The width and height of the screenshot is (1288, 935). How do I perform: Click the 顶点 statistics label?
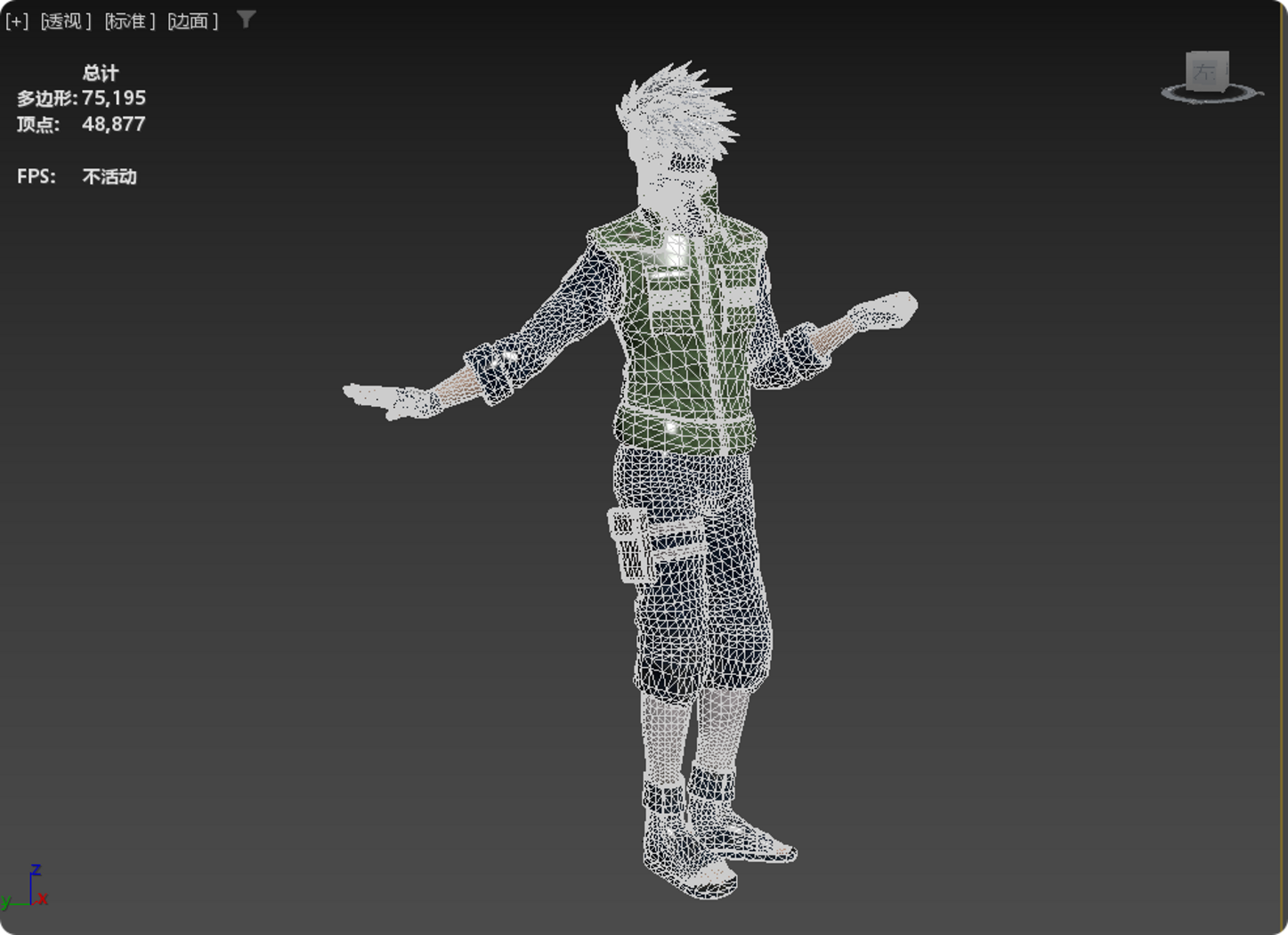tap(38, 124)
